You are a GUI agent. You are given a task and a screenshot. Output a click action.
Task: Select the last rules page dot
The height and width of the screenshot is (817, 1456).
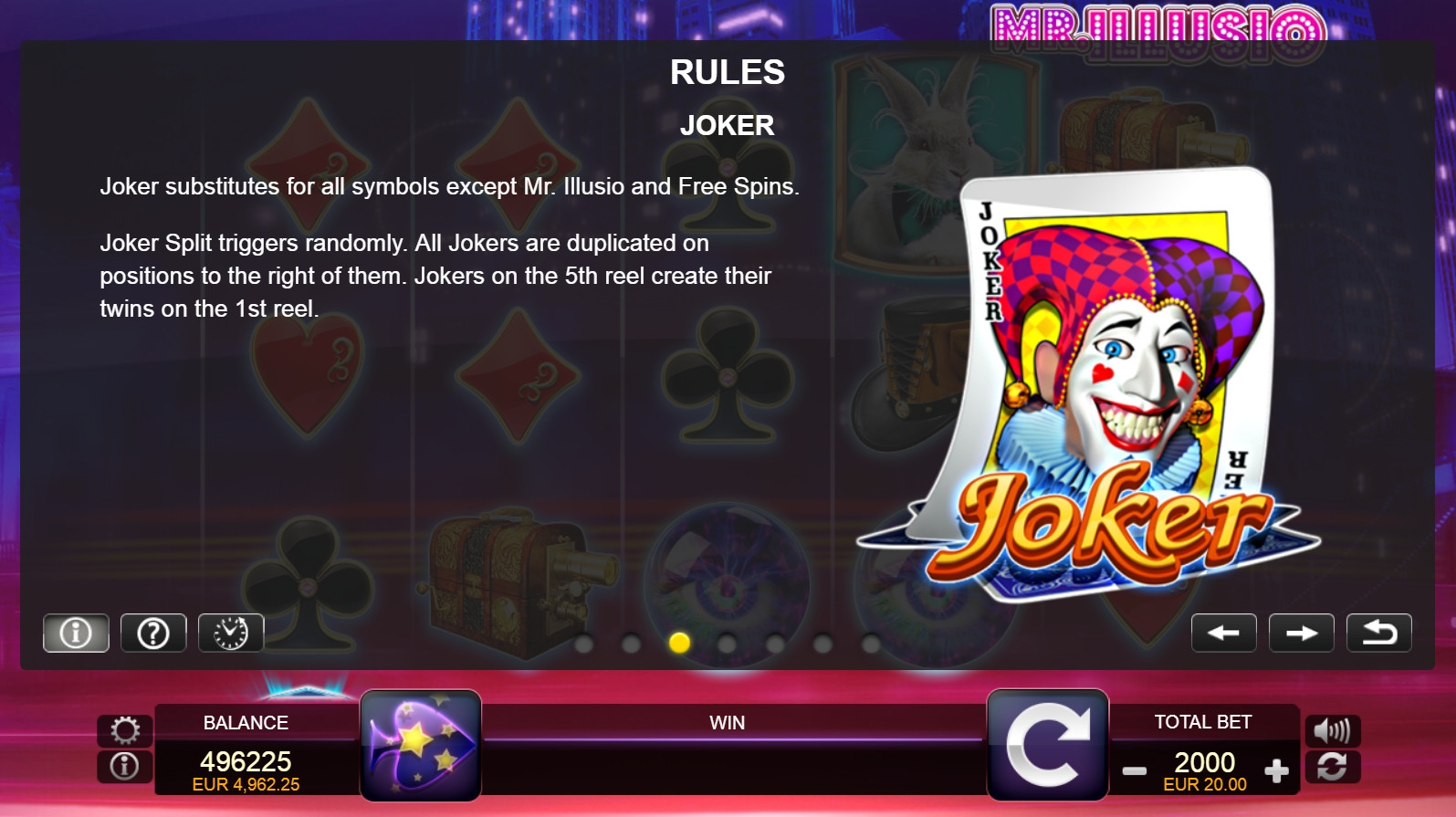pyautogui.click(x=871, y=644)
